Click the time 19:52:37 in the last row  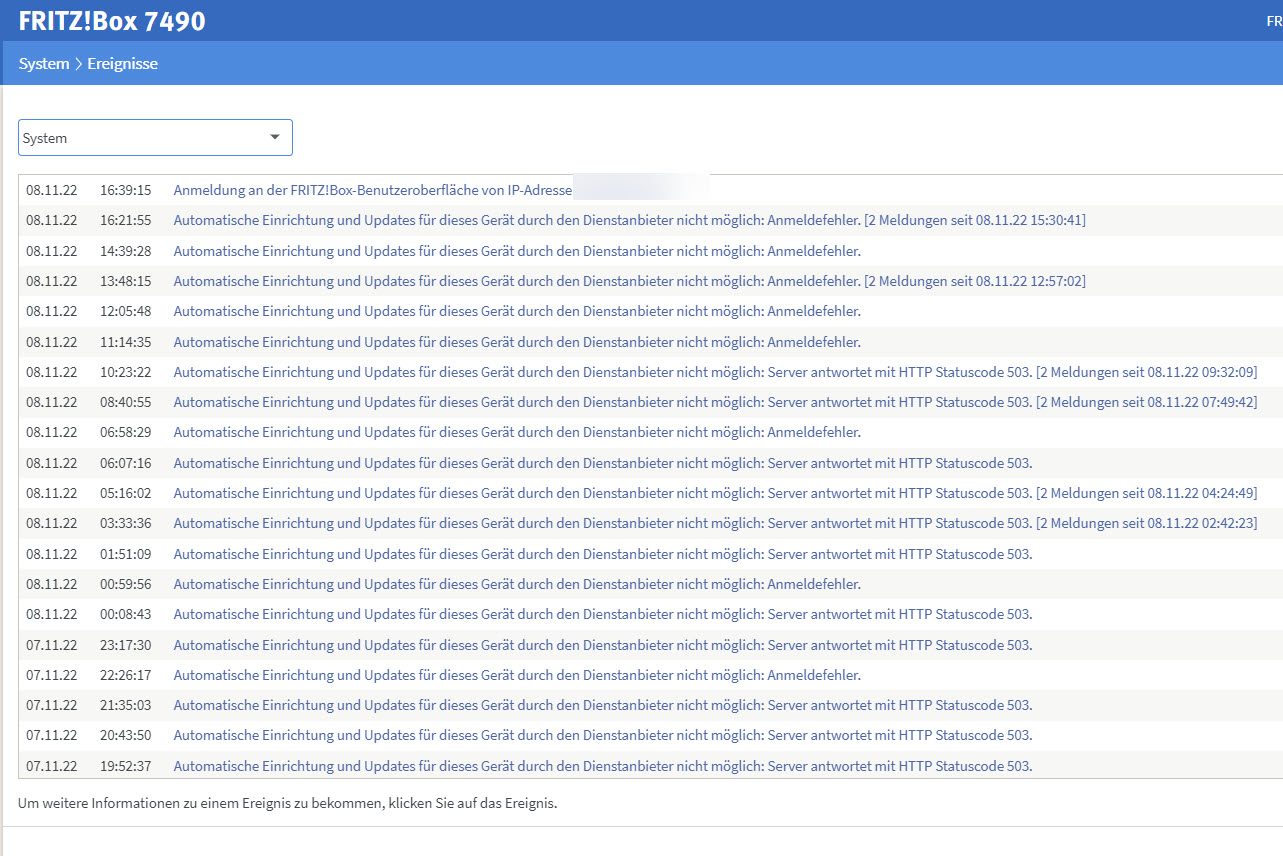(126, 766)
